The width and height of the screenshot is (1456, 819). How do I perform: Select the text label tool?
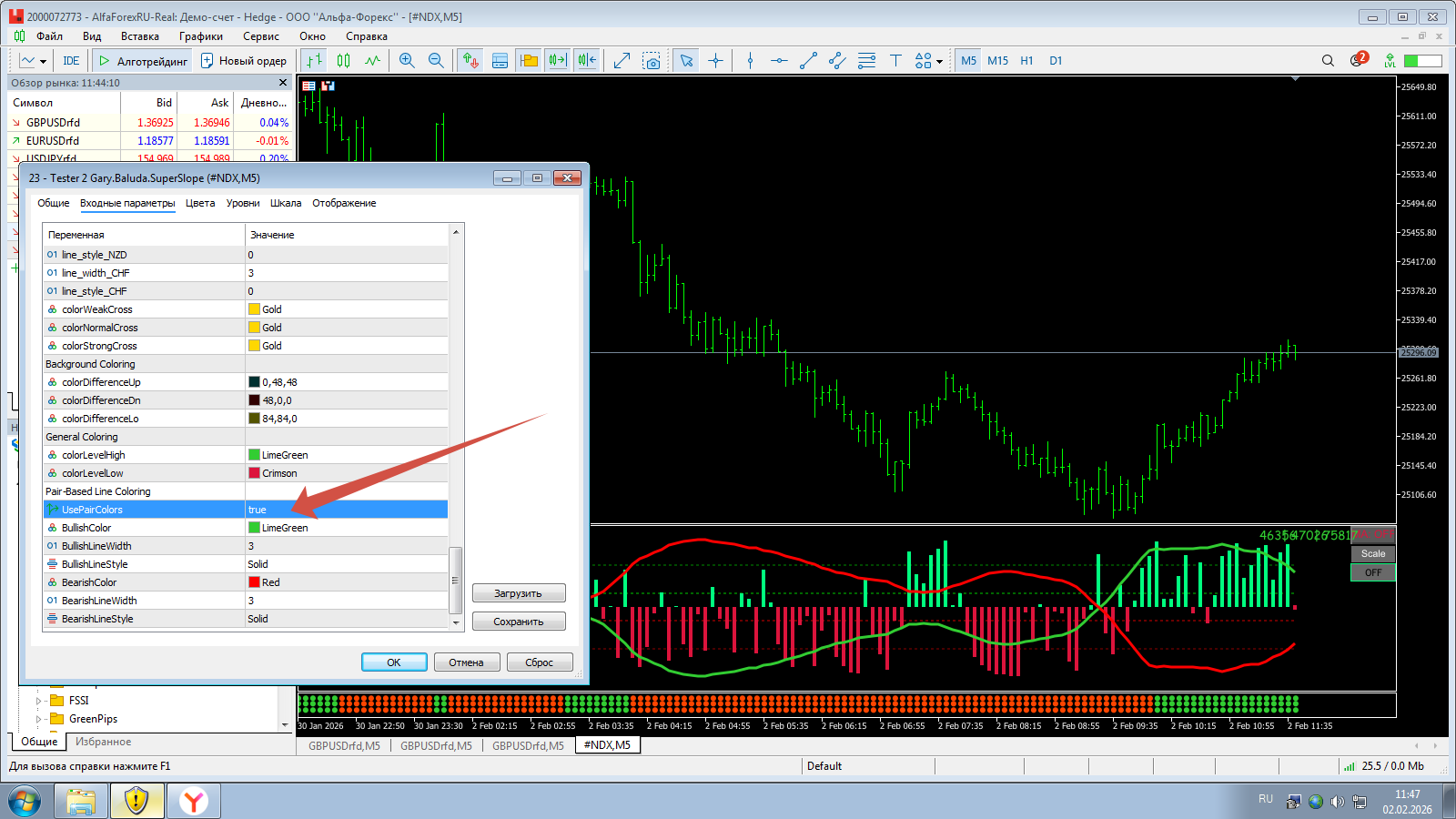click(895, 61)
